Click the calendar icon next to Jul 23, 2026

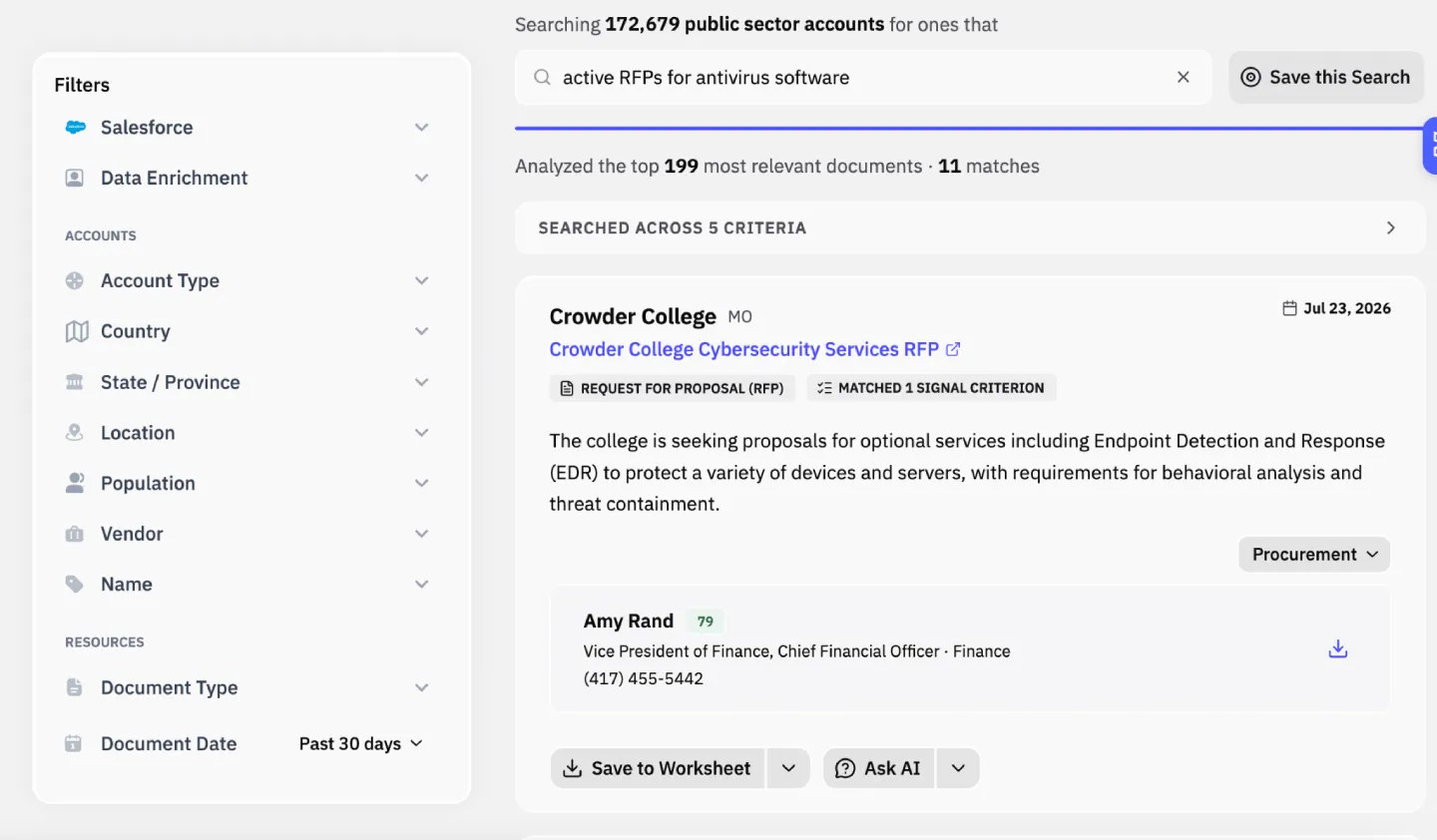(x=1289, y=308)
